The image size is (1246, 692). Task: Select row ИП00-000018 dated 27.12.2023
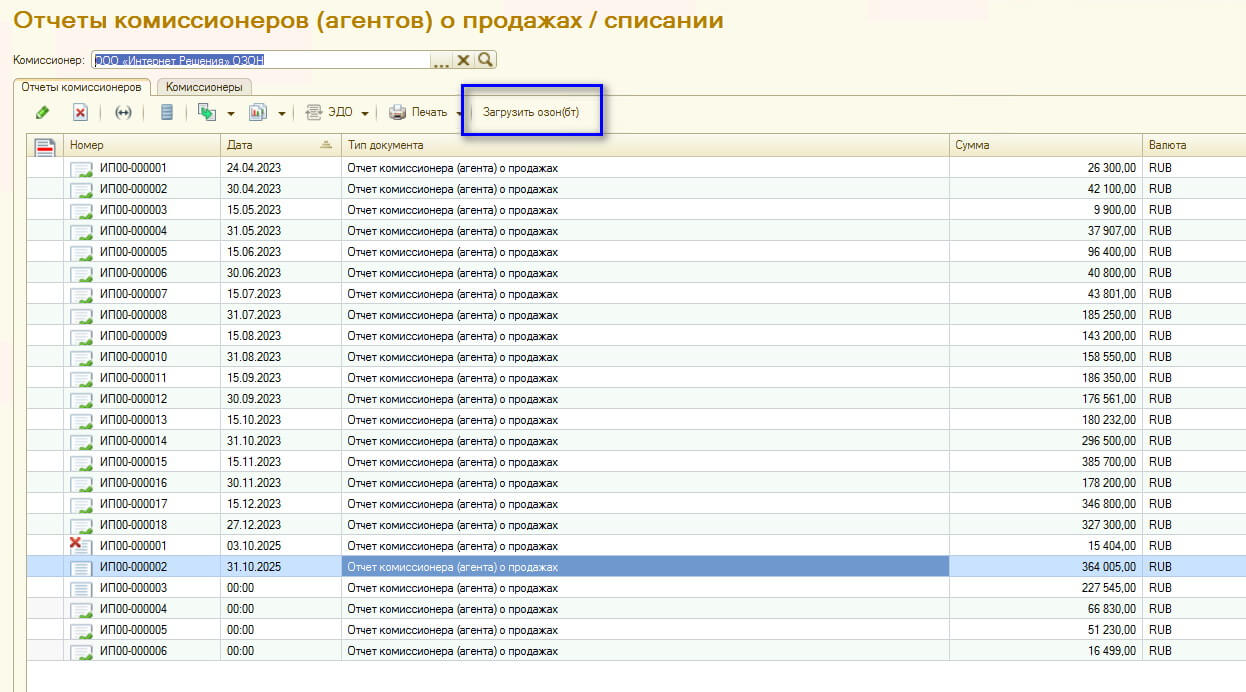pyautogui.click(x=400, y=525)
